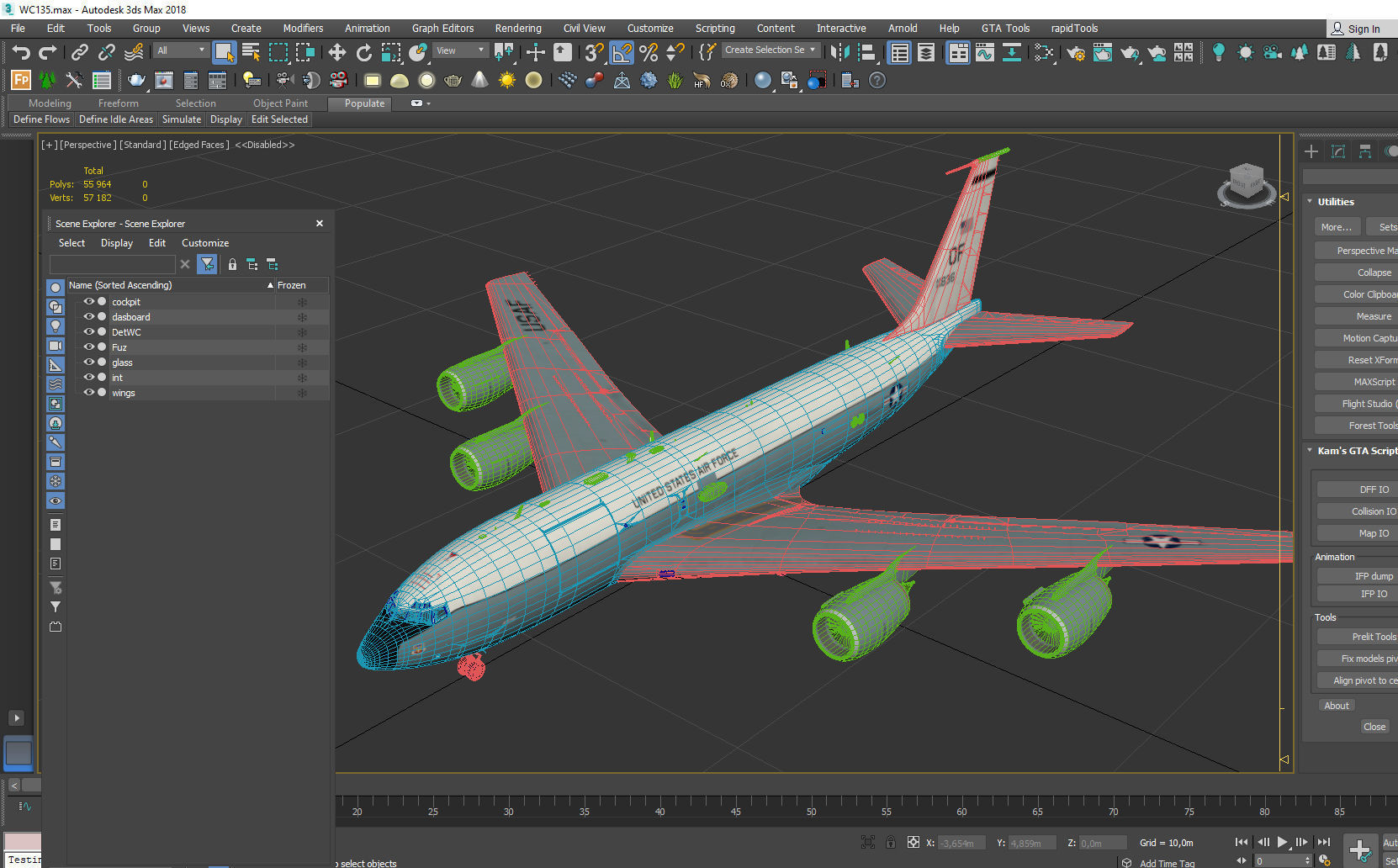The width and height of the screenshot is (1398, 868).
Task: Close the Scene Explorer panel
Action: click(x=320, y=224)
